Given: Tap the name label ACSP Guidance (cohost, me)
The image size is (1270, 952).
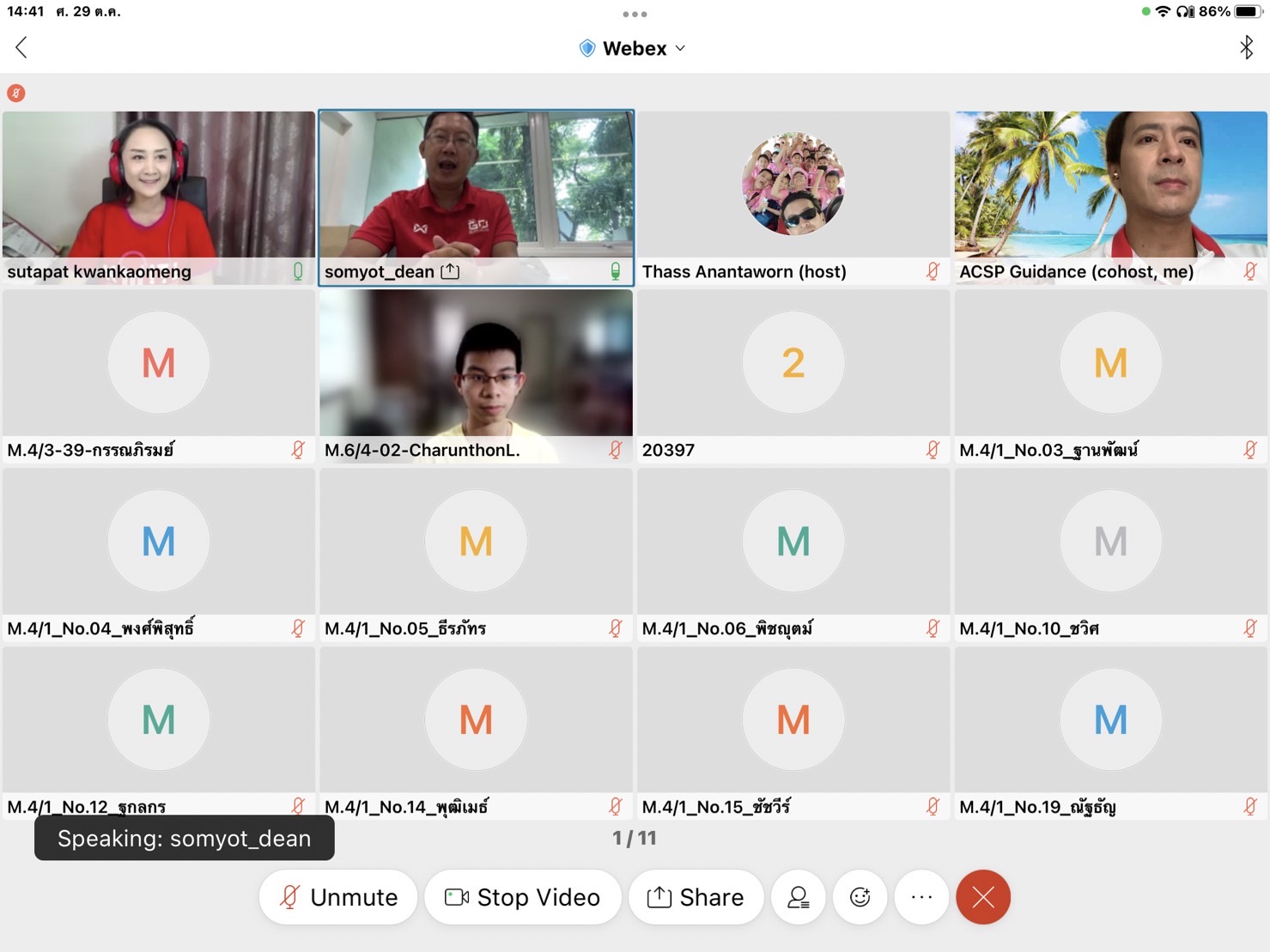Looking at the screenshot, I should [x=1076, y=271].
